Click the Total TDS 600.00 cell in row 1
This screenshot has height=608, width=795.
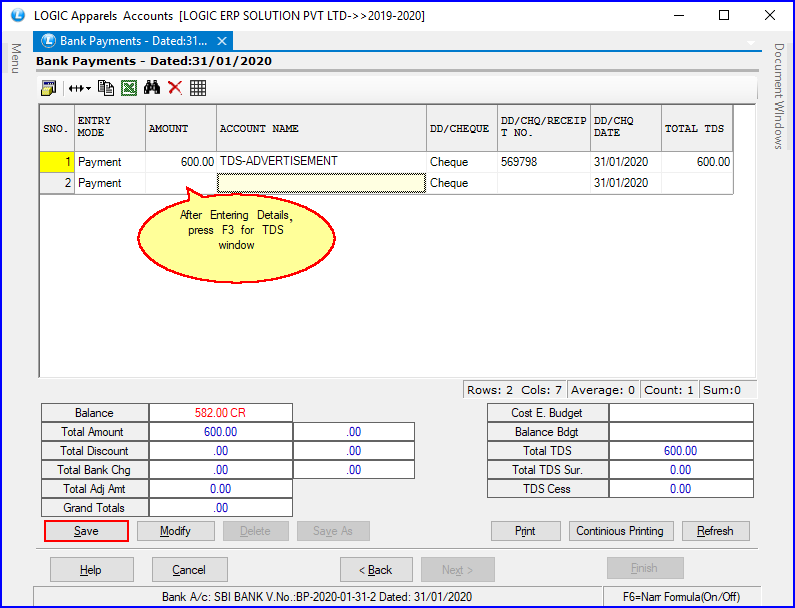click(697, 162)
